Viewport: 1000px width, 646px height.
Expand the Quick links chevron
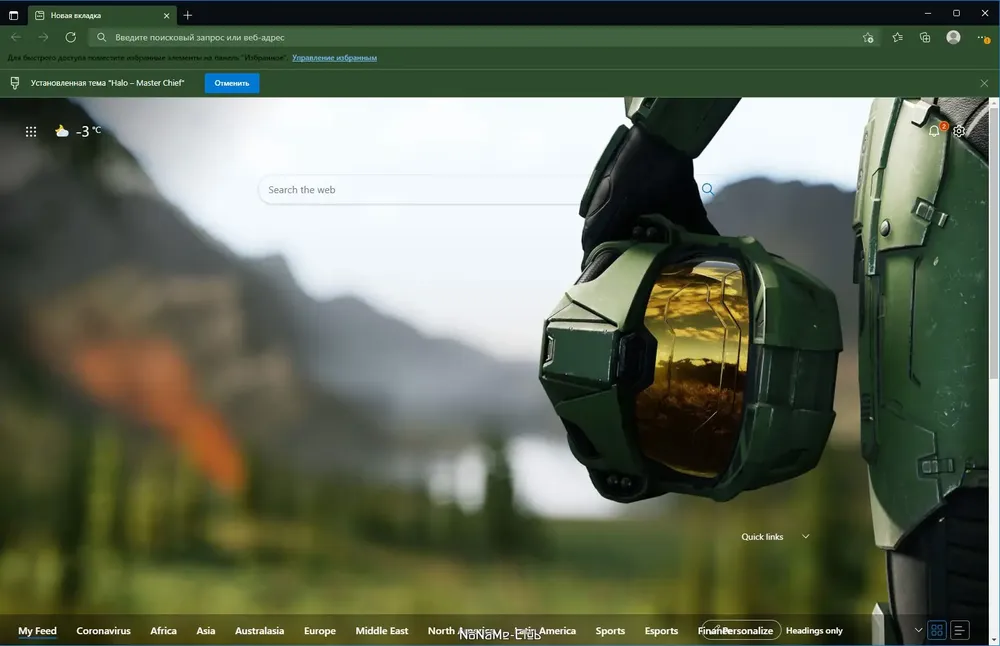pos(805,536)
